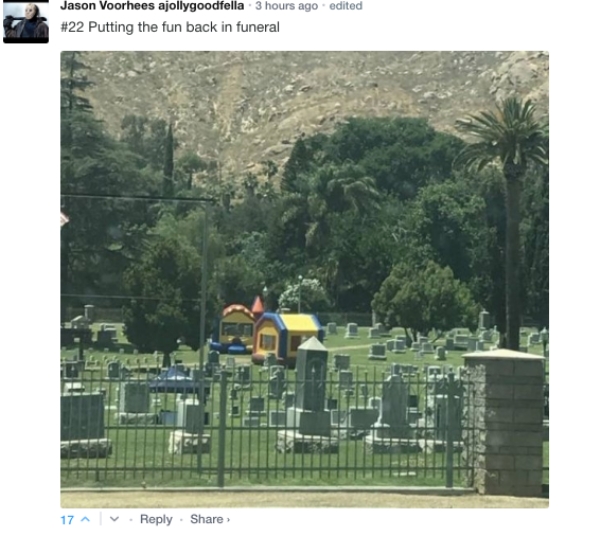Viewport: 600px width, 536px height.
Task: Open the Share menu for this comment
Action: (207, 519)
